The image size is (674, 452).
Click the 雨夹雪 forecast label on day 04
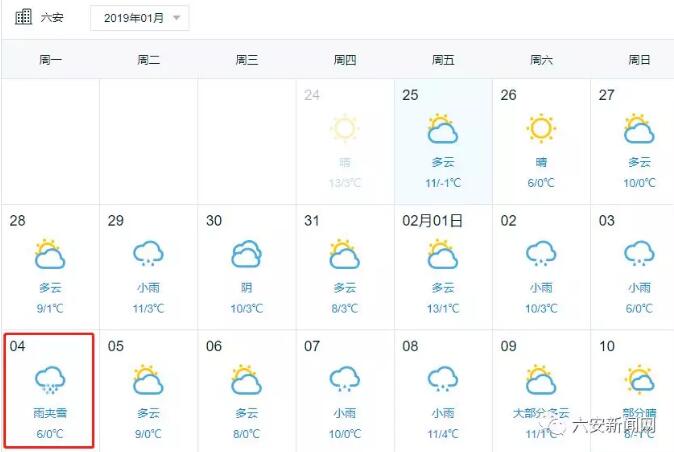tap(50, 412)
